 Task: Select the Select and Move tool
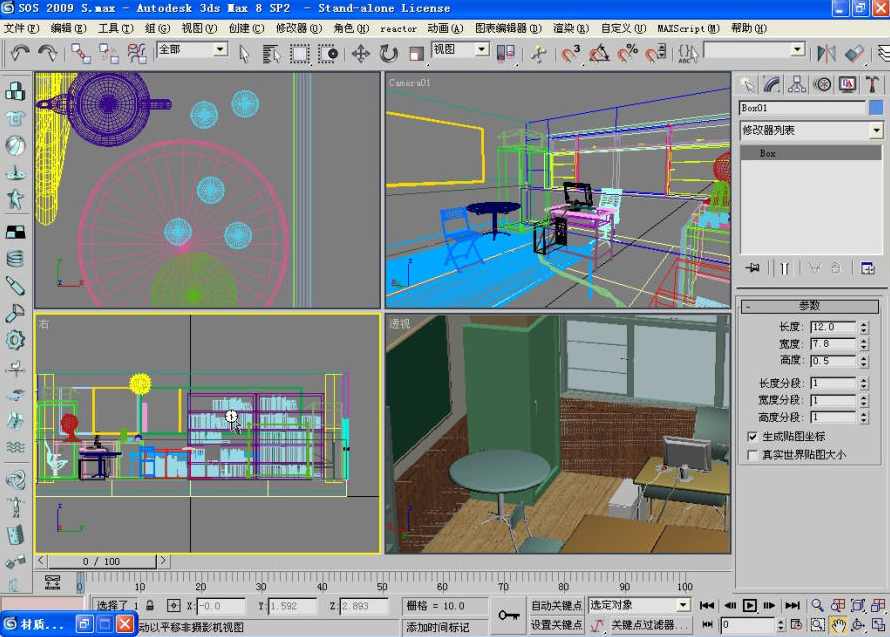[x=360, y=54]
